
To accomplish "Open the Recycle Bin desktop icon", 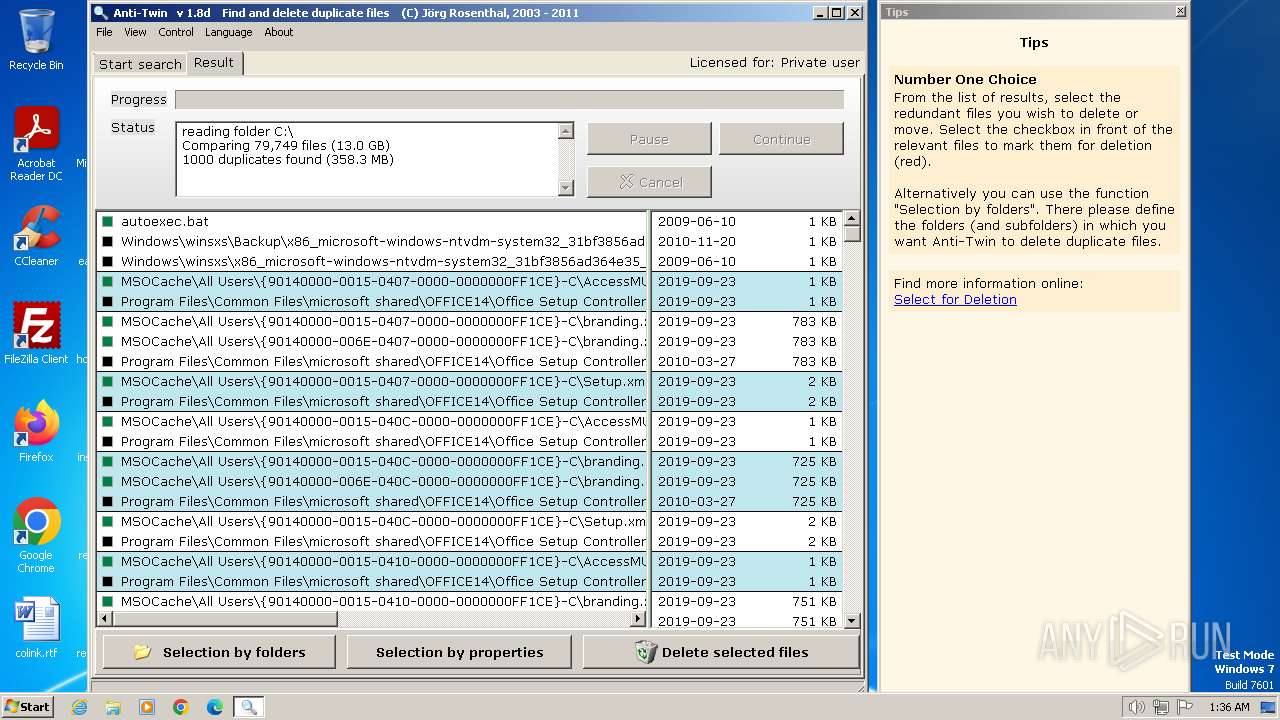I will (36, 40).
